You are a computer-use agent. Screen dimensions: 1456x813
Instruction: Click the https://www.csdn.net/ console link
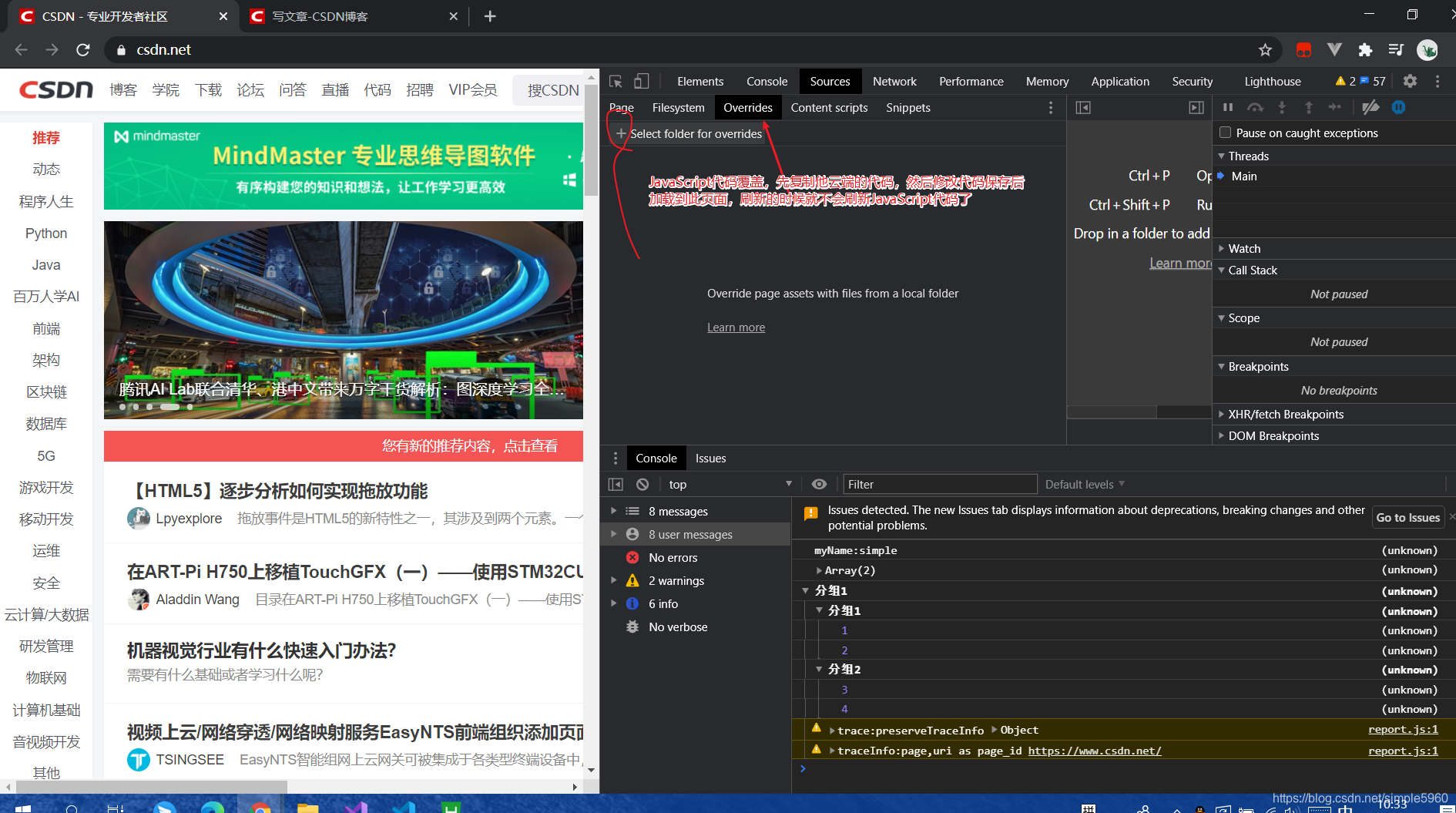(x=1094, y=751)
